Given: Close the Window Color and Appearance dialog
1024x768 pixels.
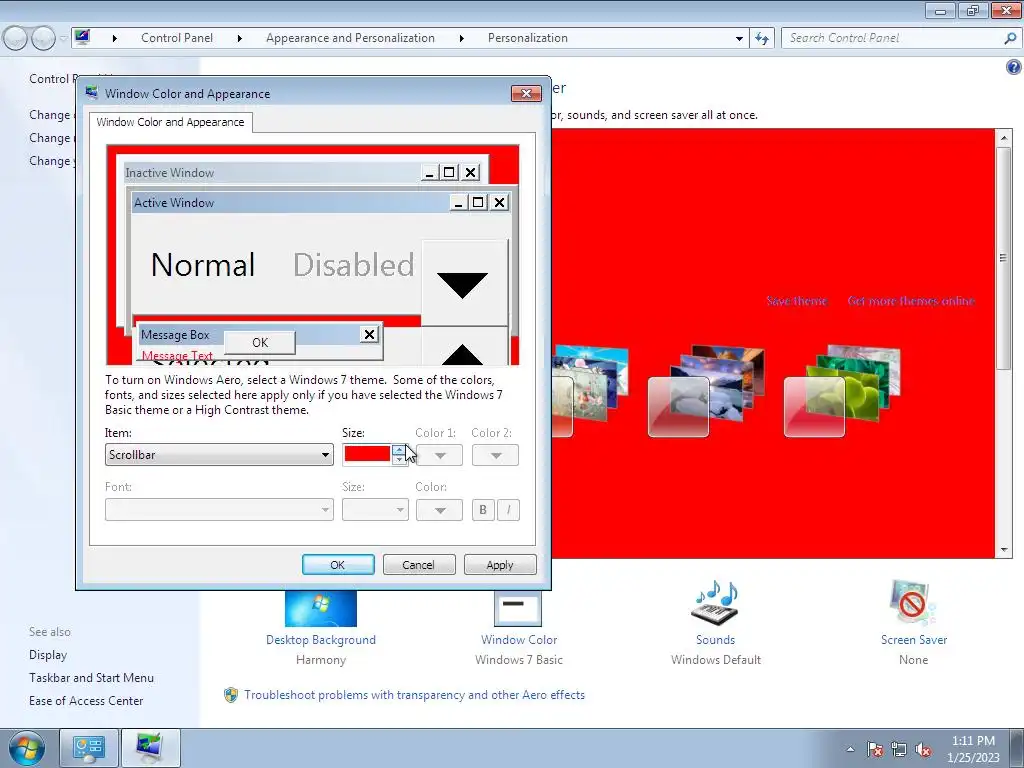Looking at the screenshot, I should [x=526, y=93].
